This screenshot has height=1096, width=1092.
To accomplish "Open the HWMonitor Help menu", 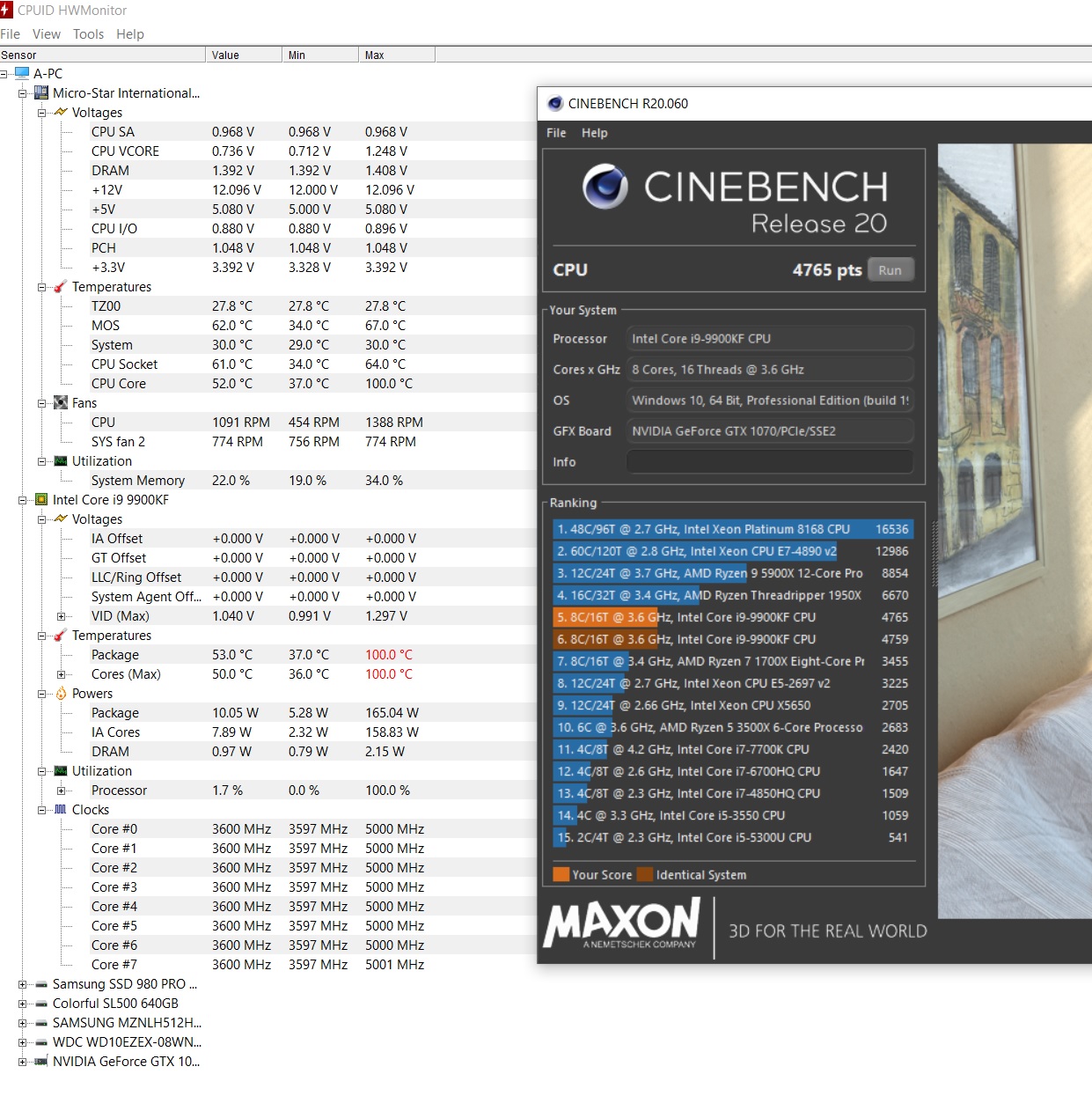I will pos(130,34).
